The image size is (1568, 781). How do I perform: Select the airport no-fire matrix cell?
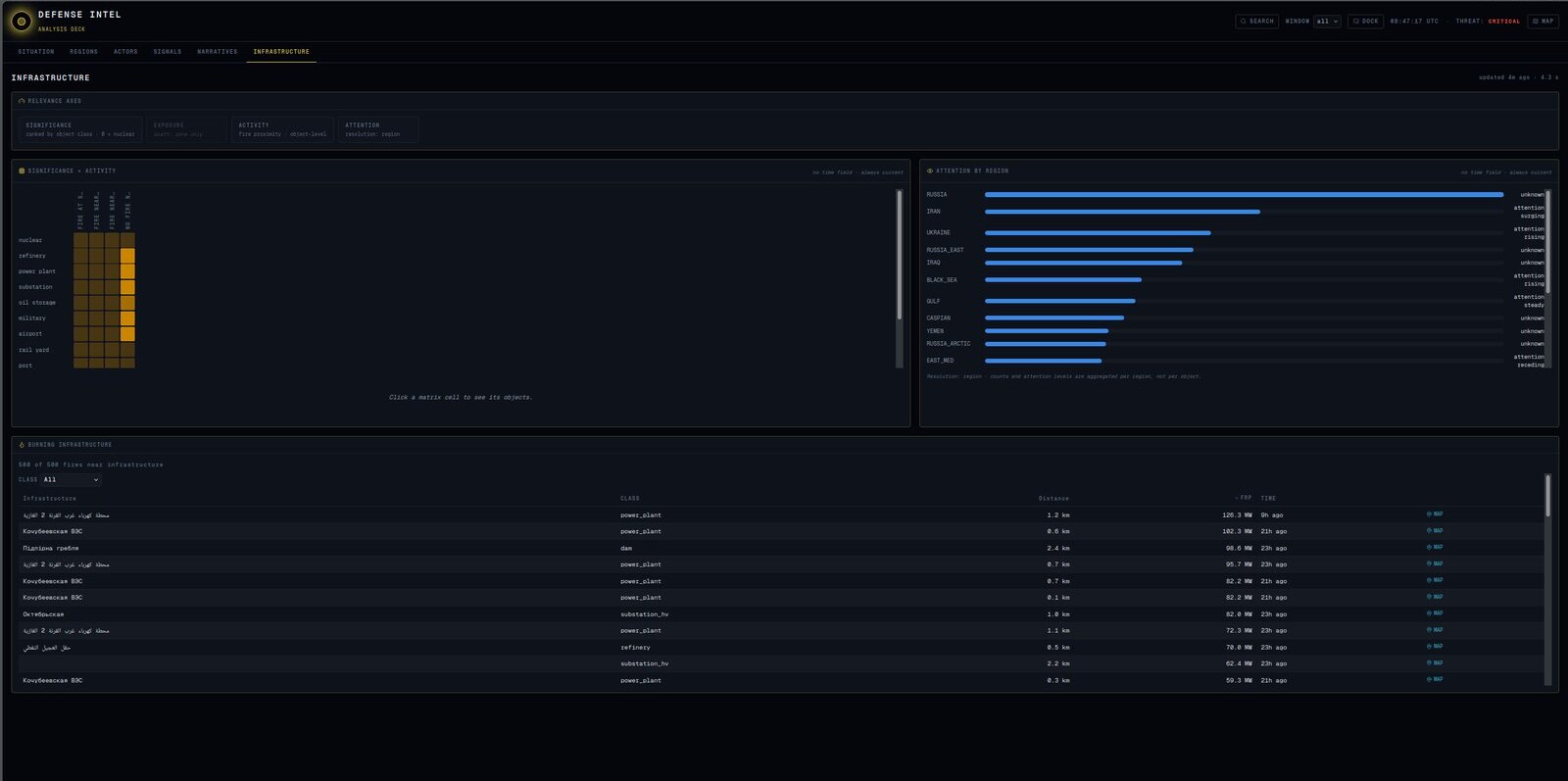(x=127, y=334)
